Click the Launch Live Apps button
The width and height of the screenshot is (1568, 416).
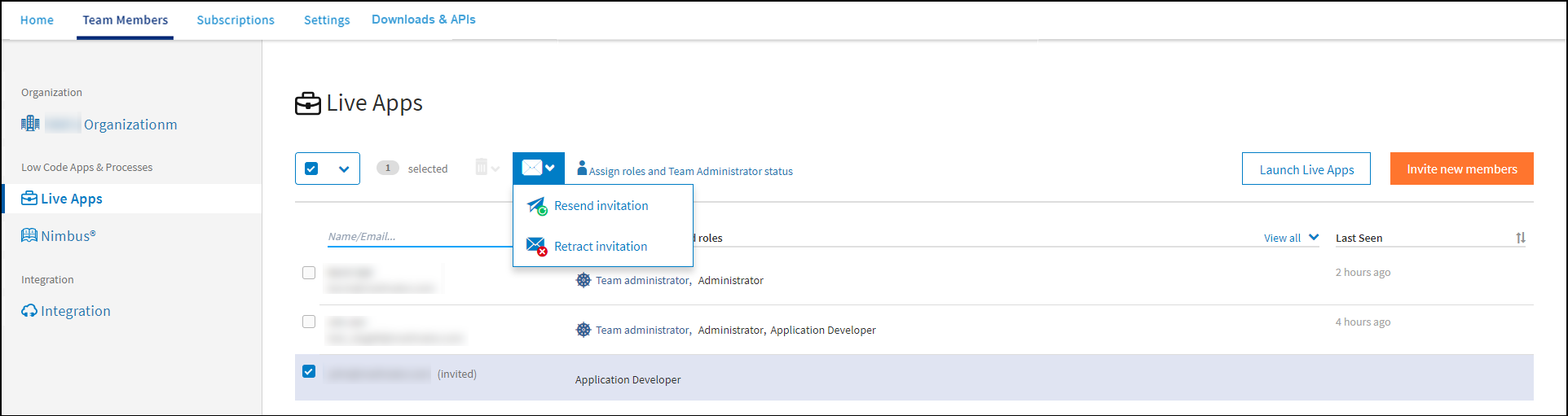tap(1306, 169)
